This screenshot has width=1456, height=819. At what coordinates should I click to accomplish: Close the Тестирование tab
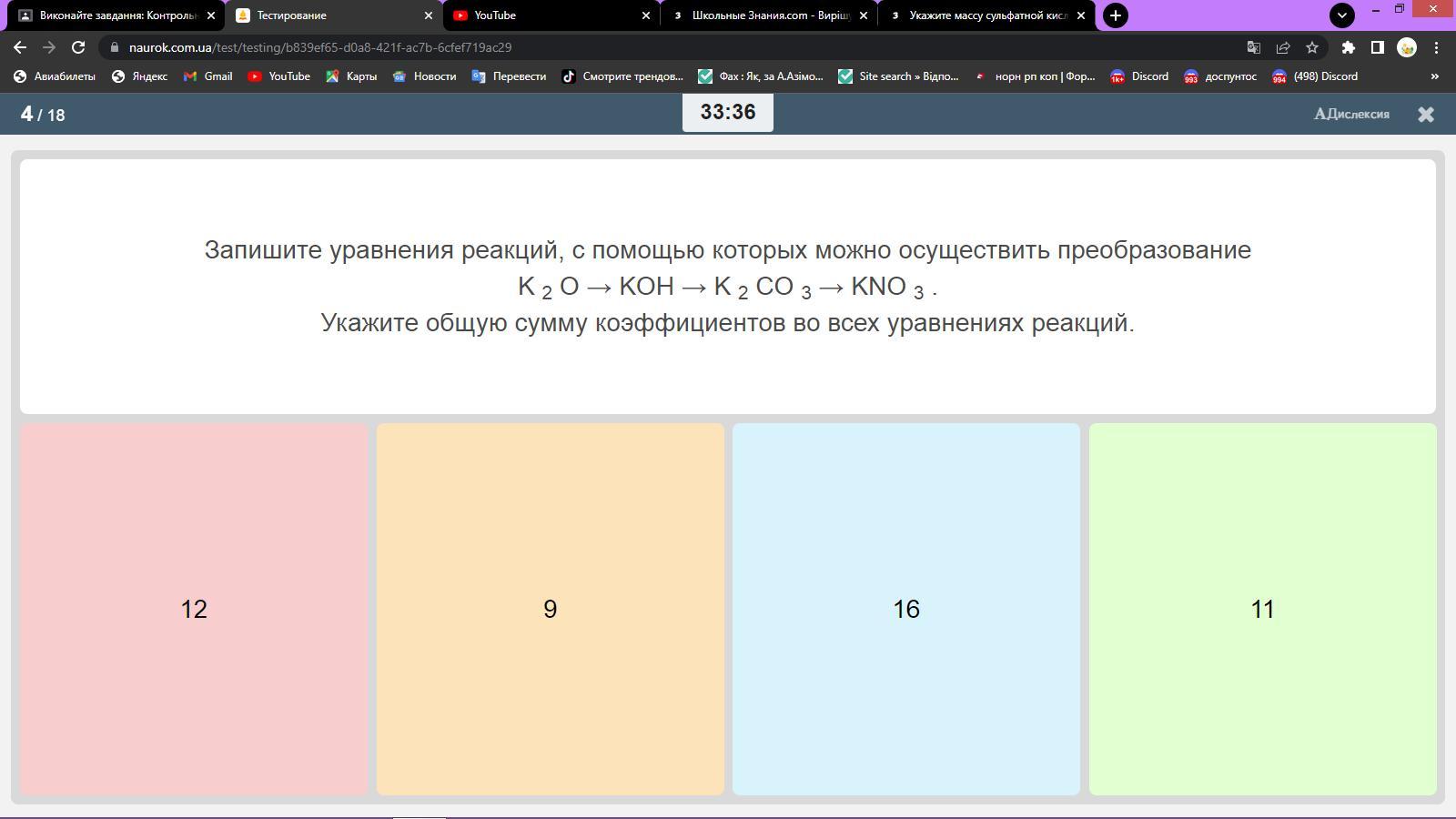click(x=429, y=15)
